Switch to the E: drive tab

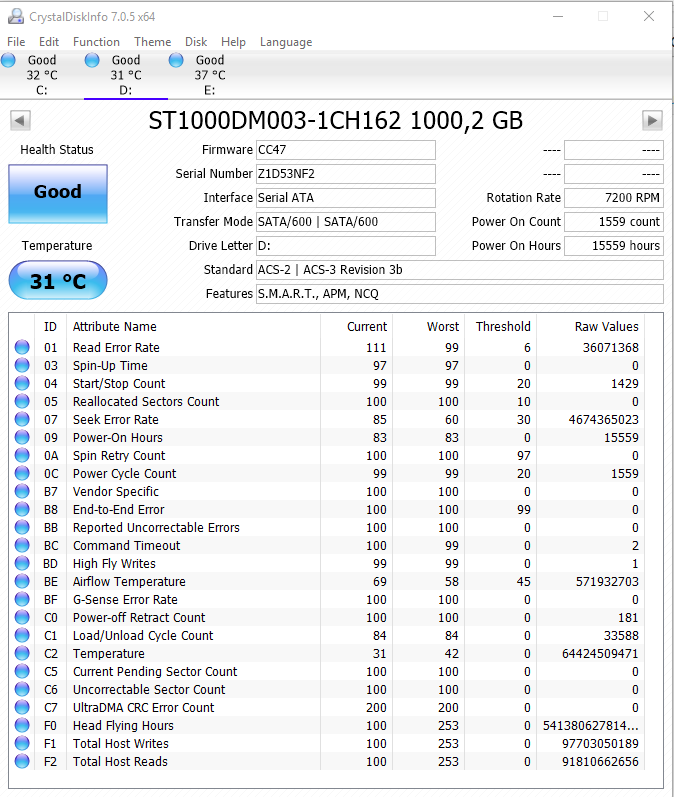[209, 75]
